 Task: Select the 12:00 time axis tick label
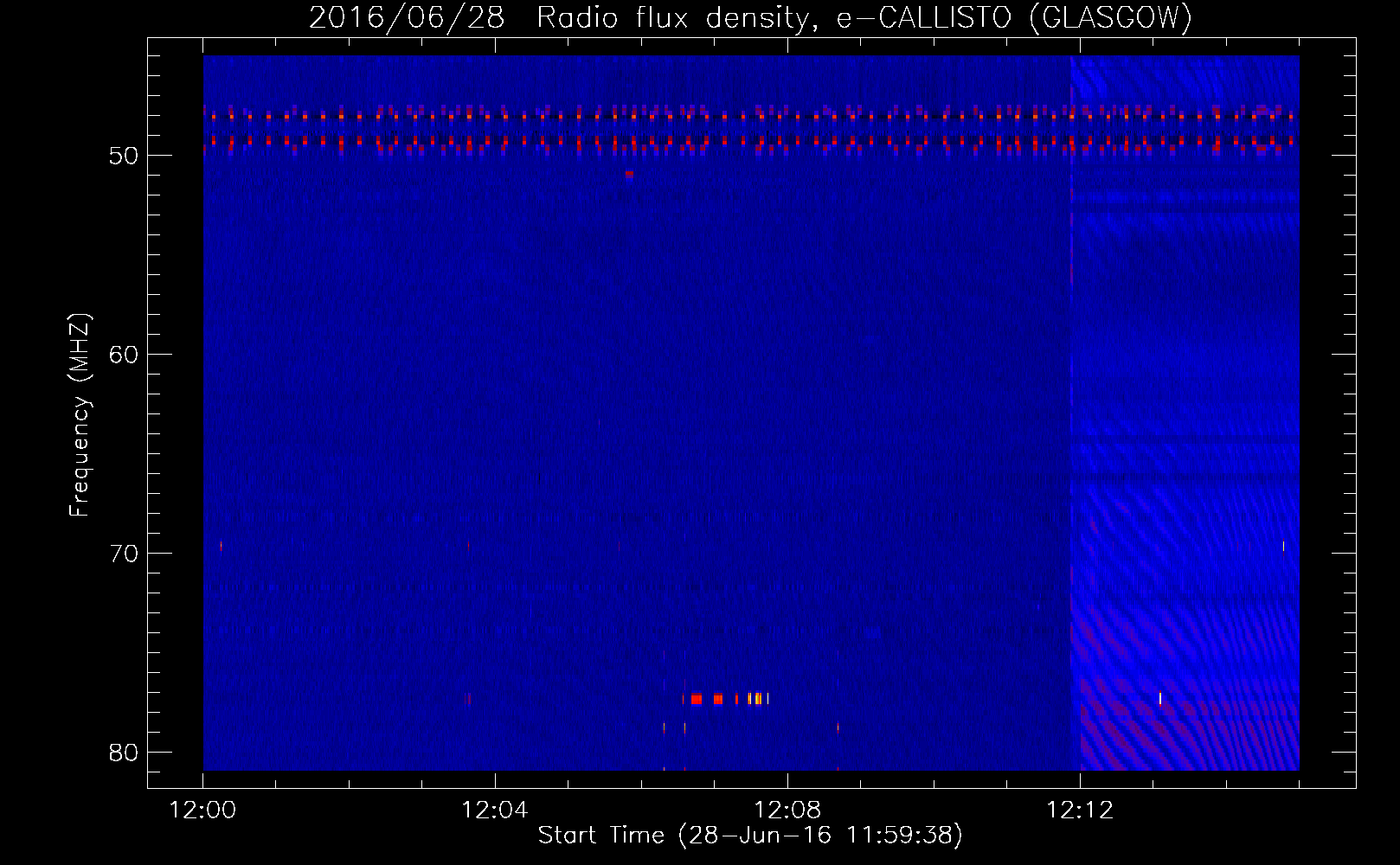(203, 811)
